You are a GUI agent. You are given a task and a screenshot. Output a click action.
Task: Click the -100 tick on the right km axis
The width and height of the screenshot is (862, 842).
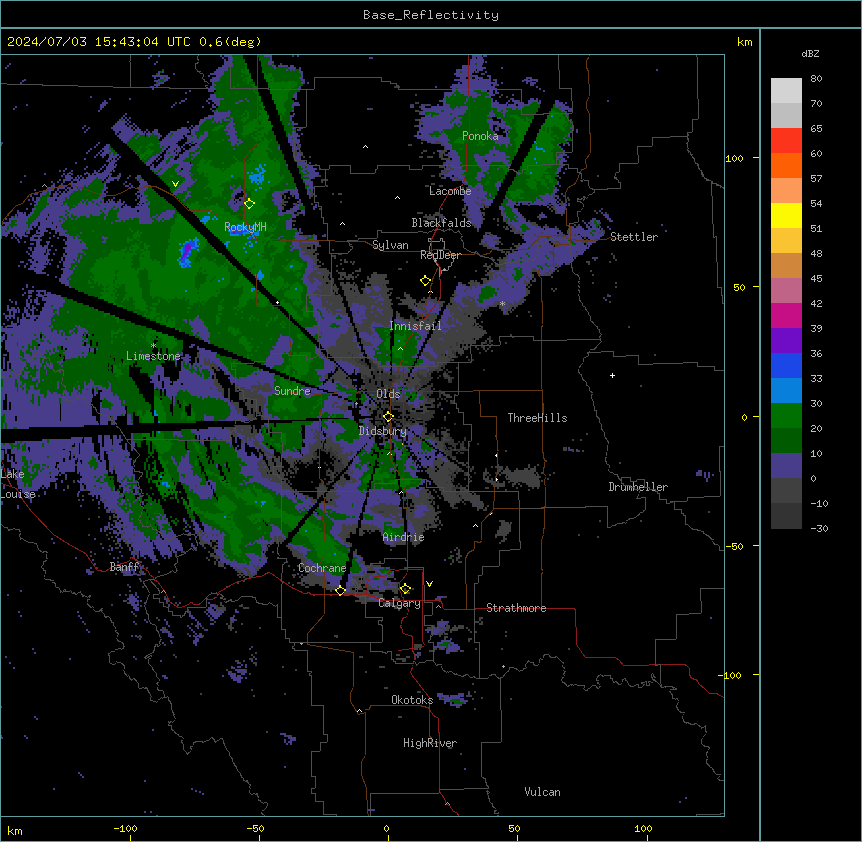[731, 675]
